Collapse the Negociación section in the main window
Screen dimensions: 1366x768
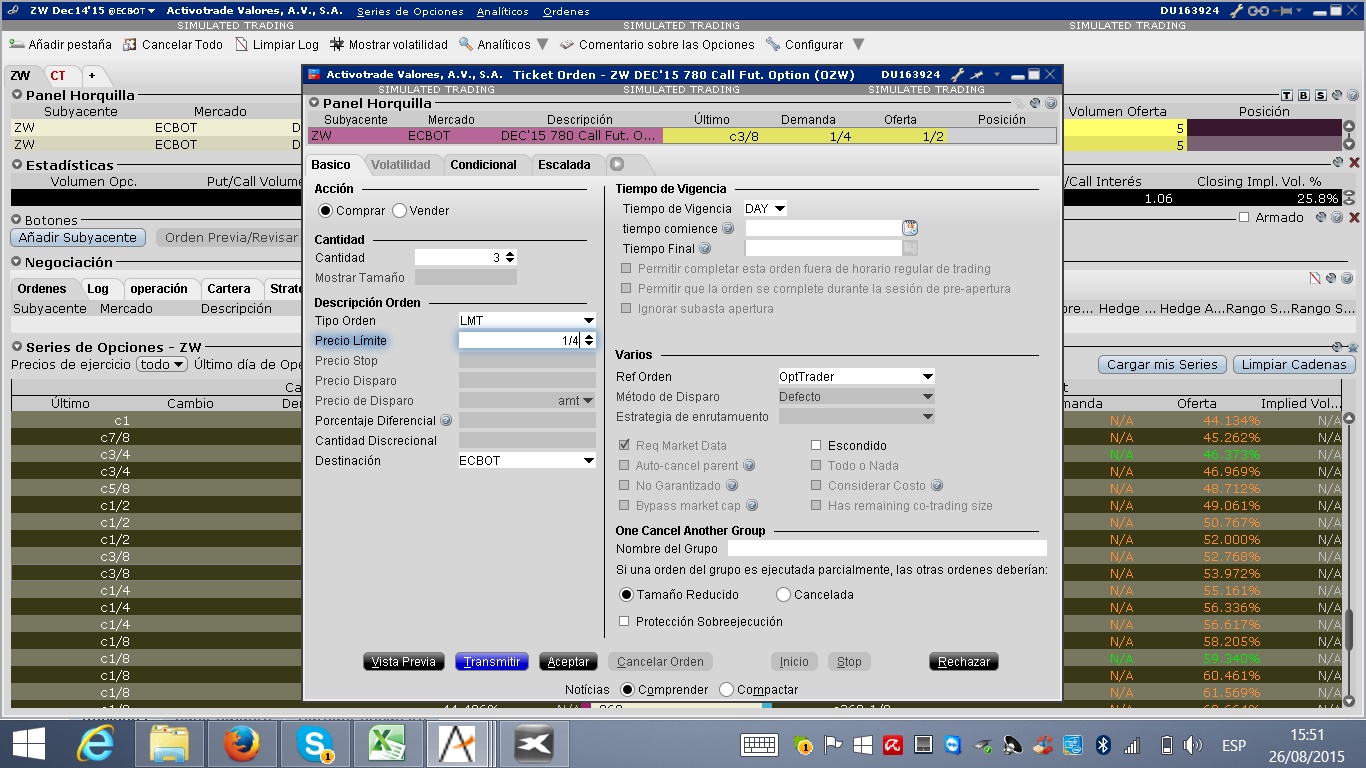17,262
